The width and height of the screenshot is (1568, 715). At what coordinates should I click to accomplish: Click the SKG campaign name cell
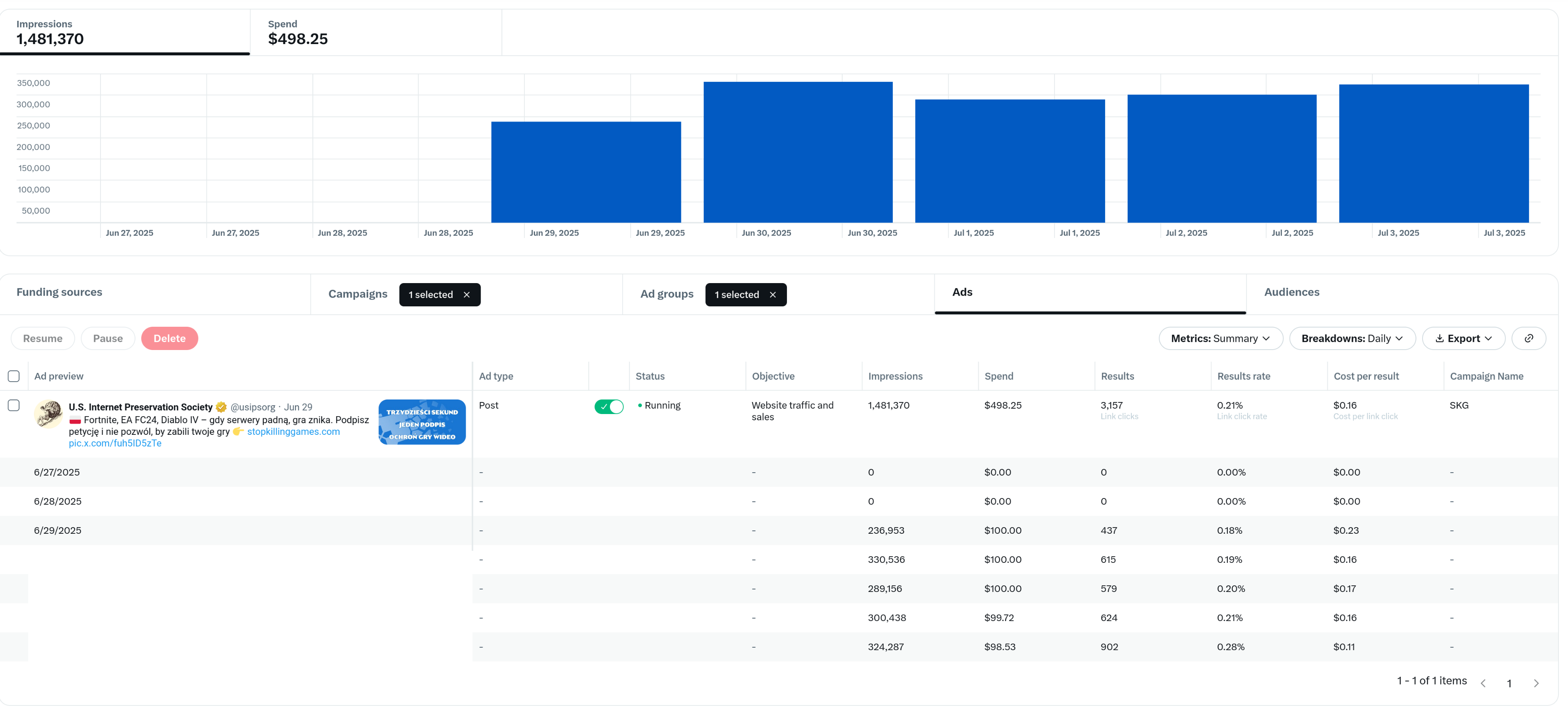point(1459,406)
